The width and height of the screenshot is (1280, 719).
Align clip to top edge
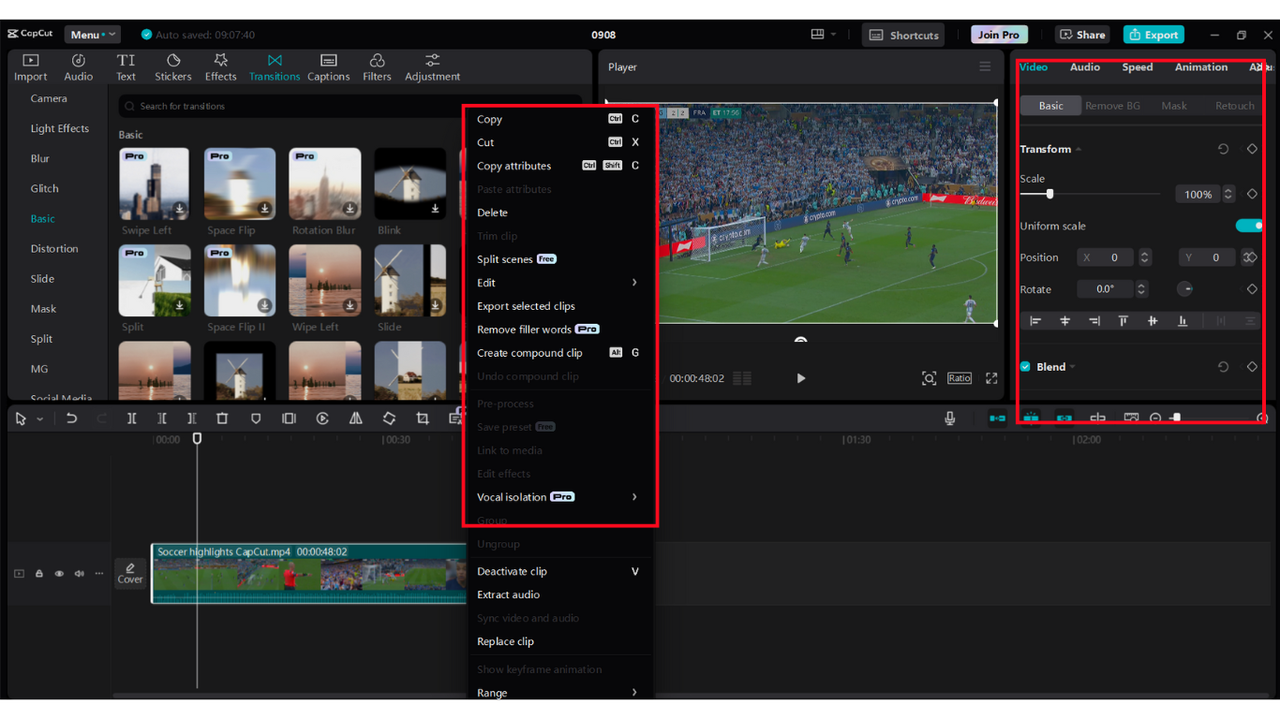tap(1123, 321)
